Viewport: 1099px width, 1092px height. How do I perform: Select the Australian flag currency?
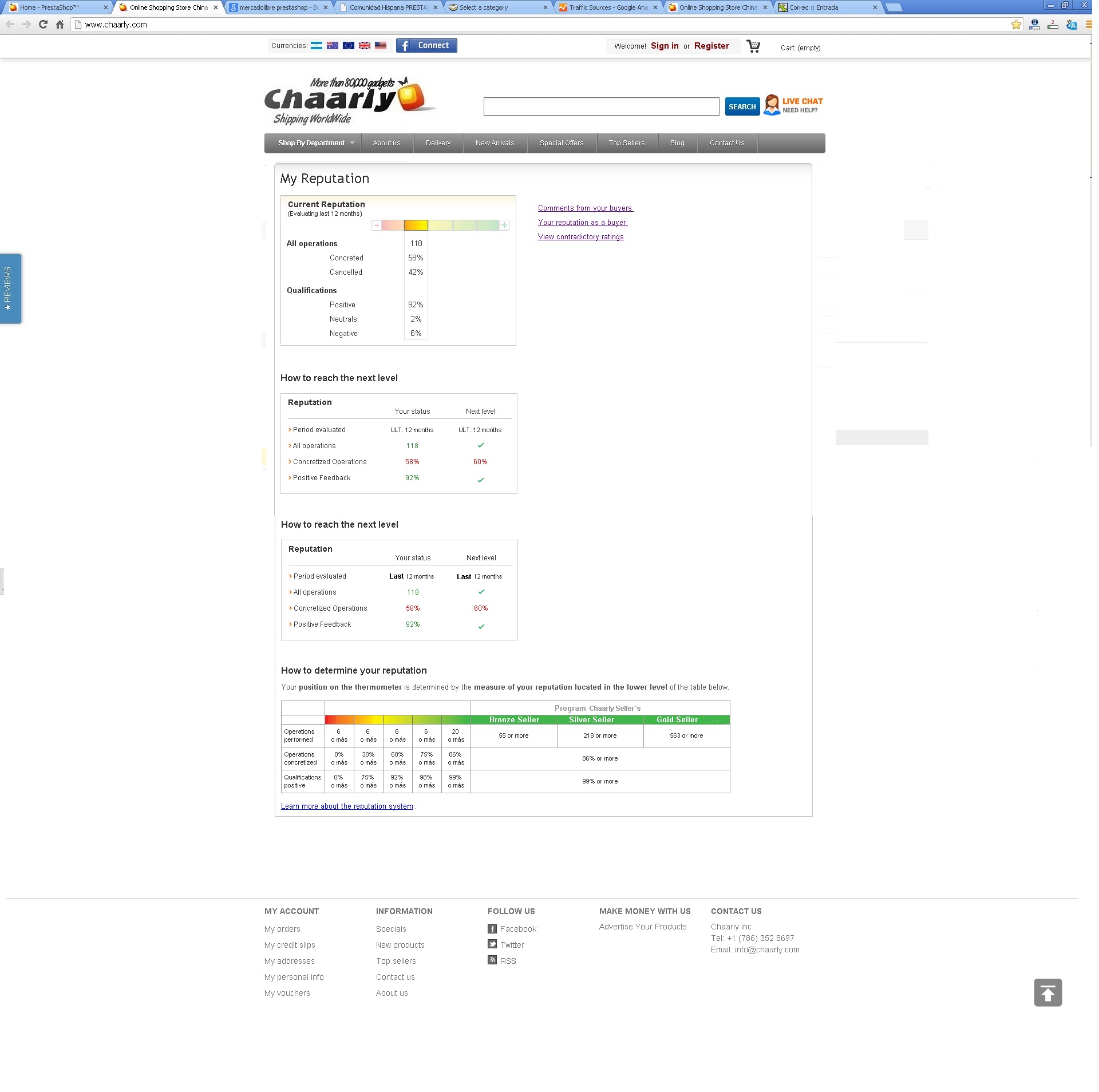(333, 46)
